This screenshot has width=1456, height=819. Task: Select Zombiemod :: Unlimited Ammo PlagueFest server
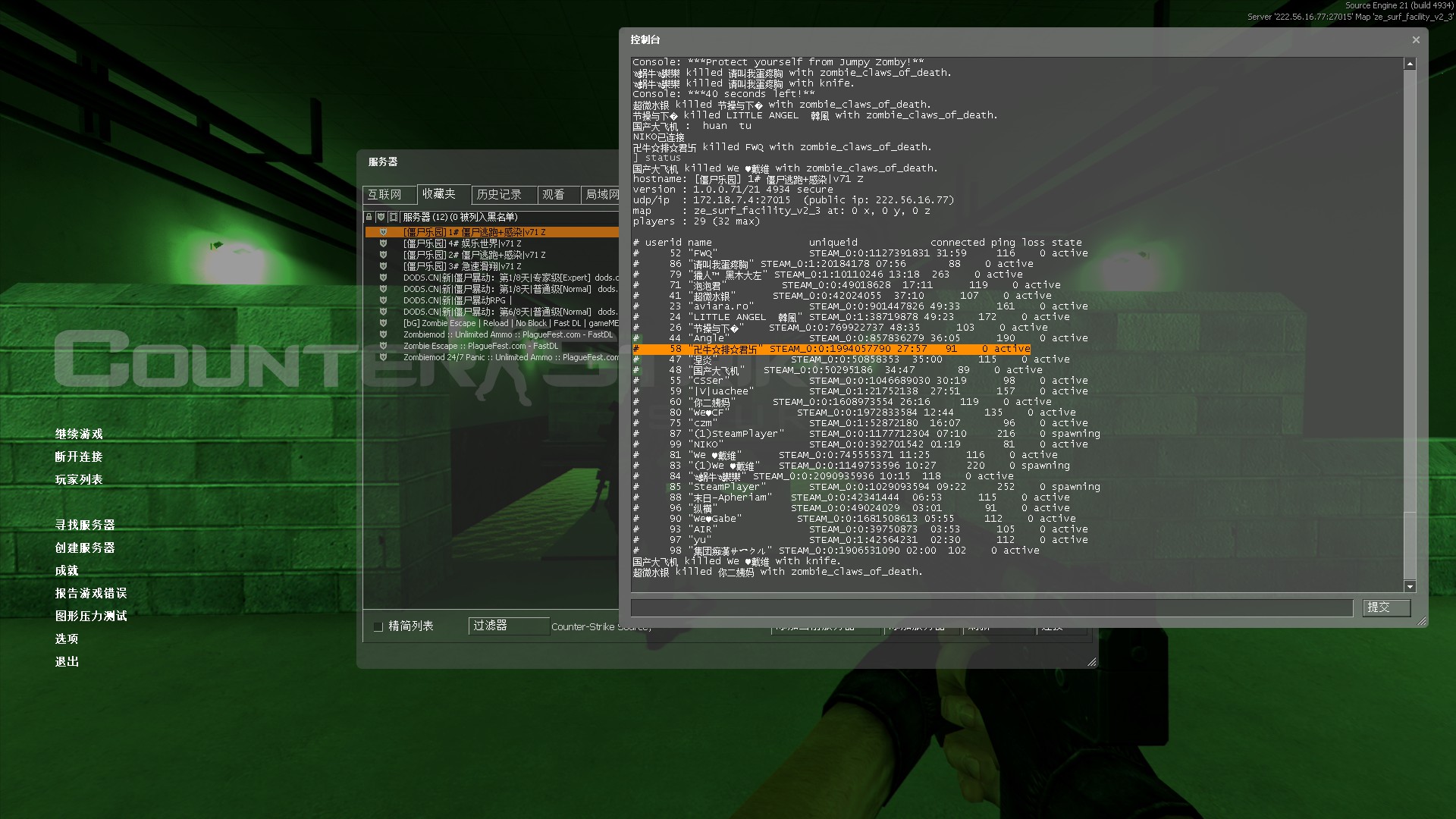491,334
